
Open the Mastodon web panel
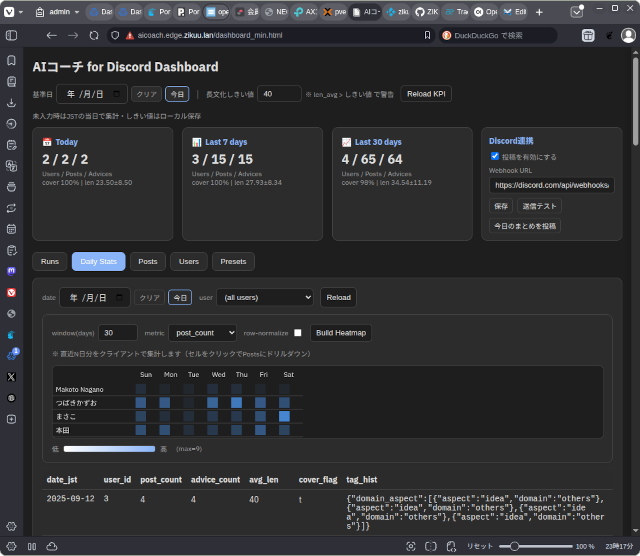tap(11, 270)
